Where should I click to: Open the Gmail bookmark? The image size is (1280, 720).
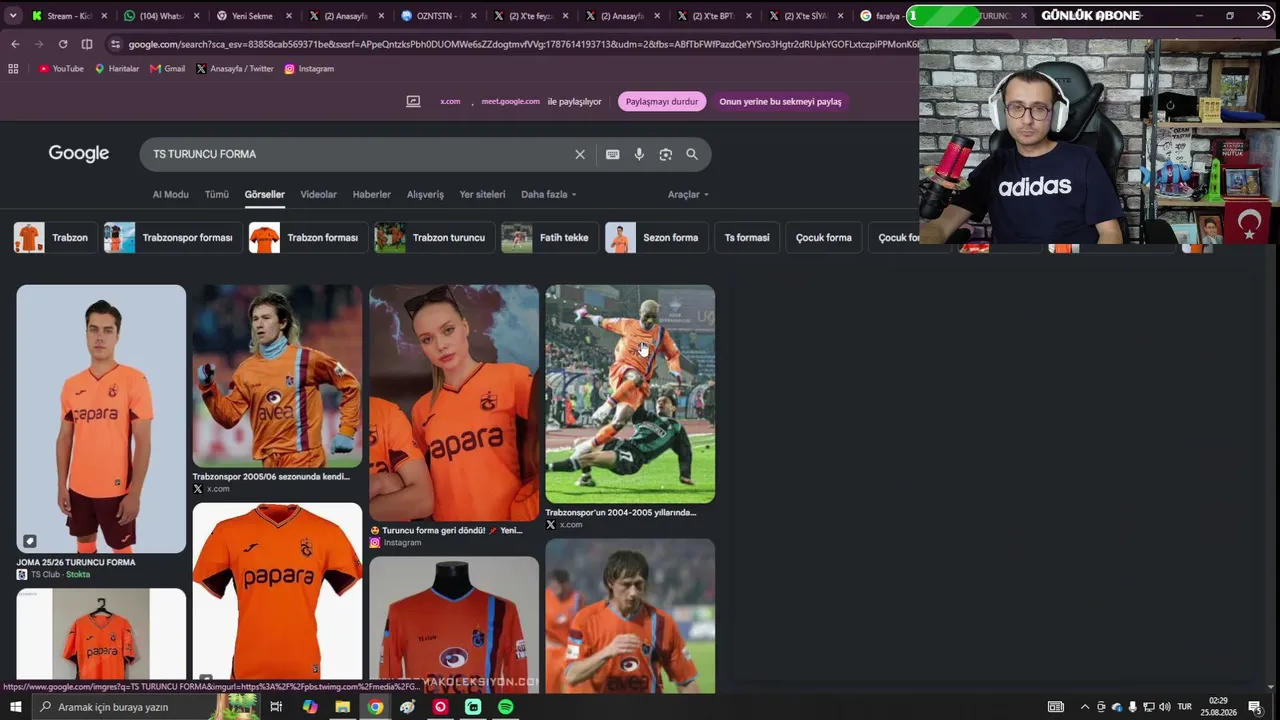coord(168,69)
